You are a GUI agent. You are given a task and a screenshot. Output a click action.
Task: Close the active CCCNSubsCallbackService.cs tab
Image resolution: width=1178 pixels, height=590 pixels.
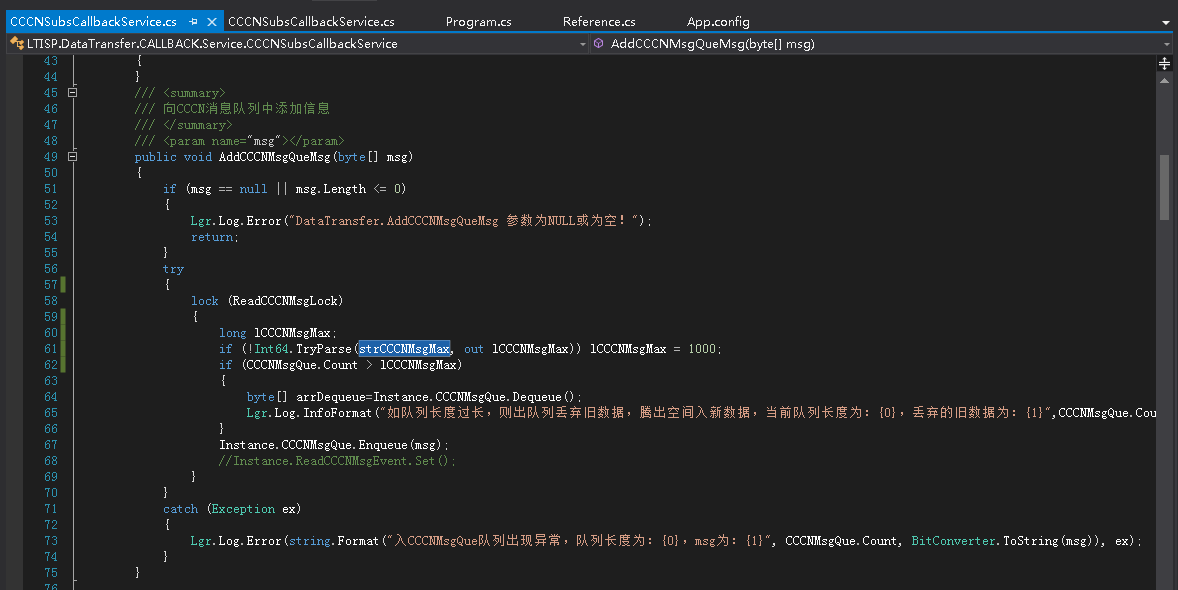pyautogui.click(x=212, y=22)
